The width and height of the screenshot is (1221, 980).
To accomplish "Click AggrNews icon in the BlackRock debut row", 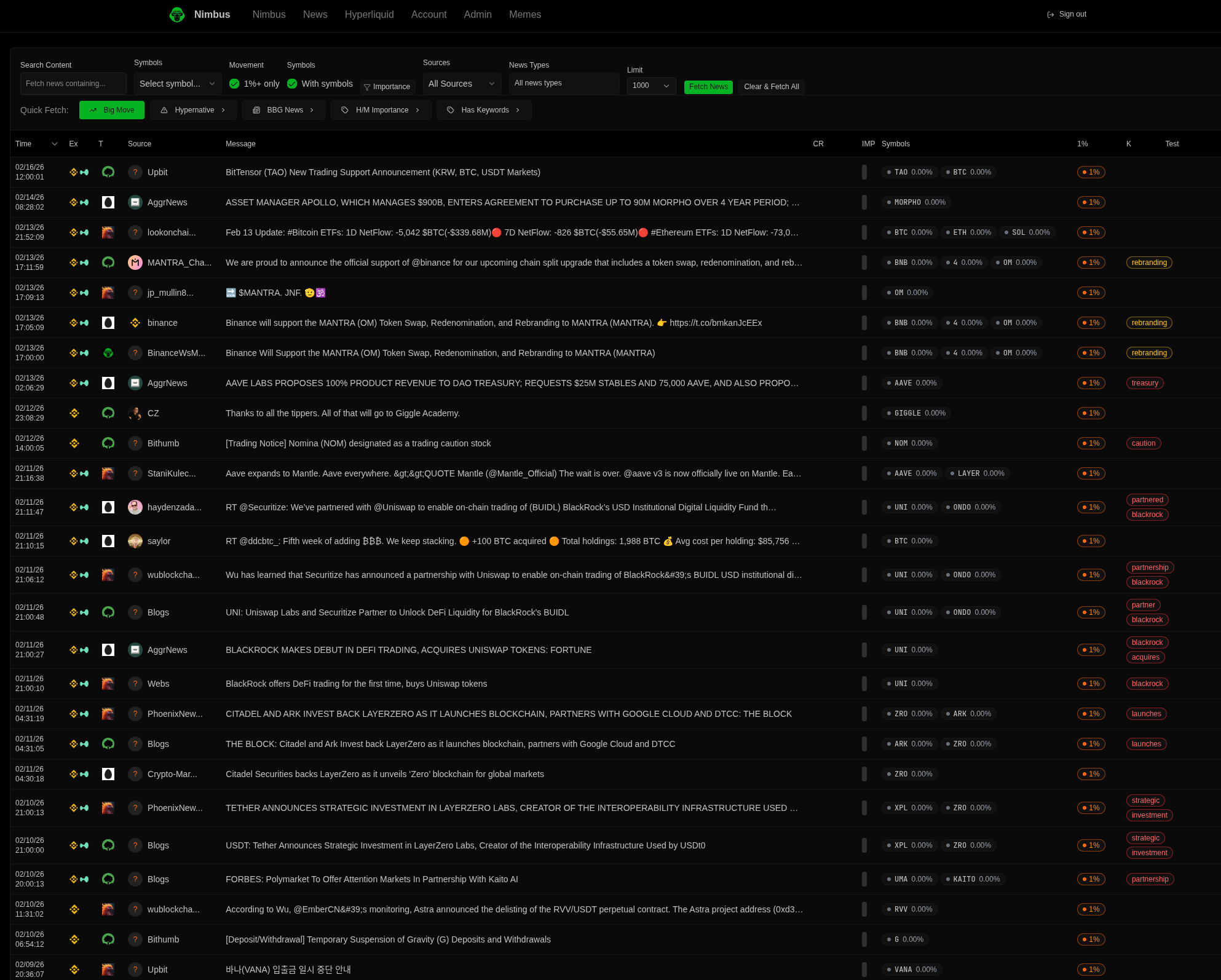I will 135,650.
